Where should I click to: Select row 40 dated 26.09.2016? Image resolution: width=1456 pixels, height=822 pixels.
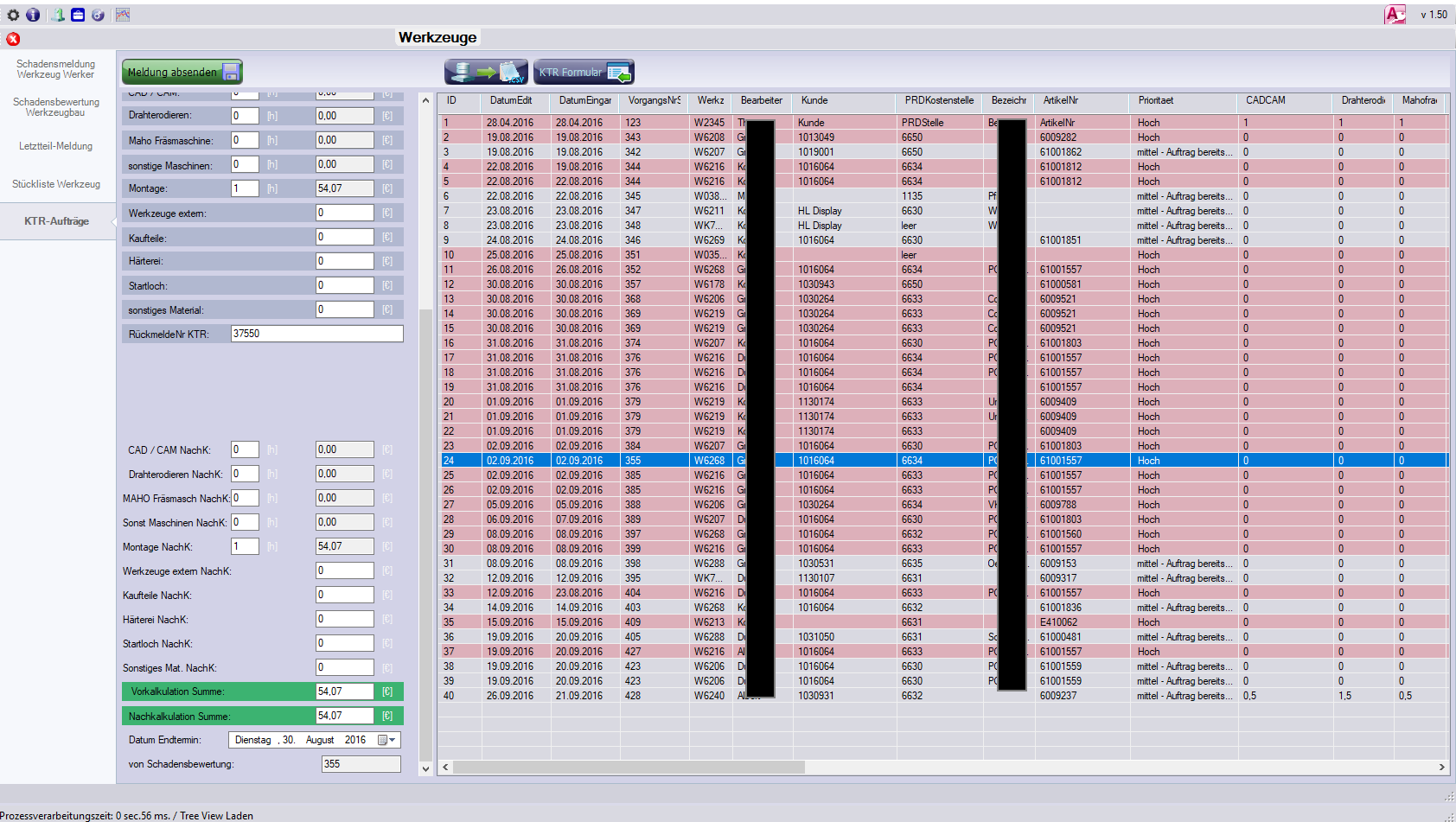tap(943, 696)
